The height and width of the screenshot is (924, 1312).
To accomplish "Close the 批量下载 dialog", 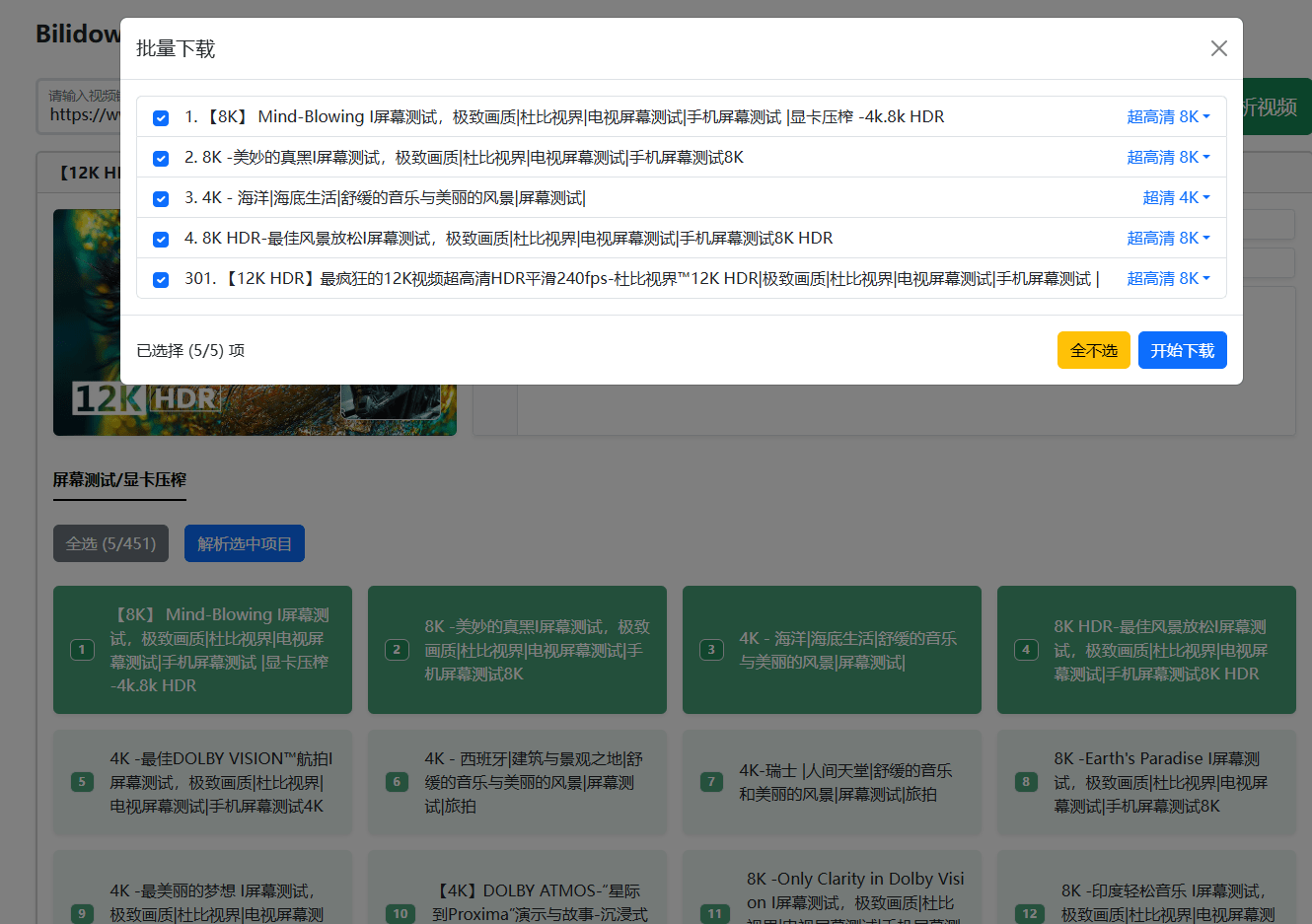I will (1219, 48).
